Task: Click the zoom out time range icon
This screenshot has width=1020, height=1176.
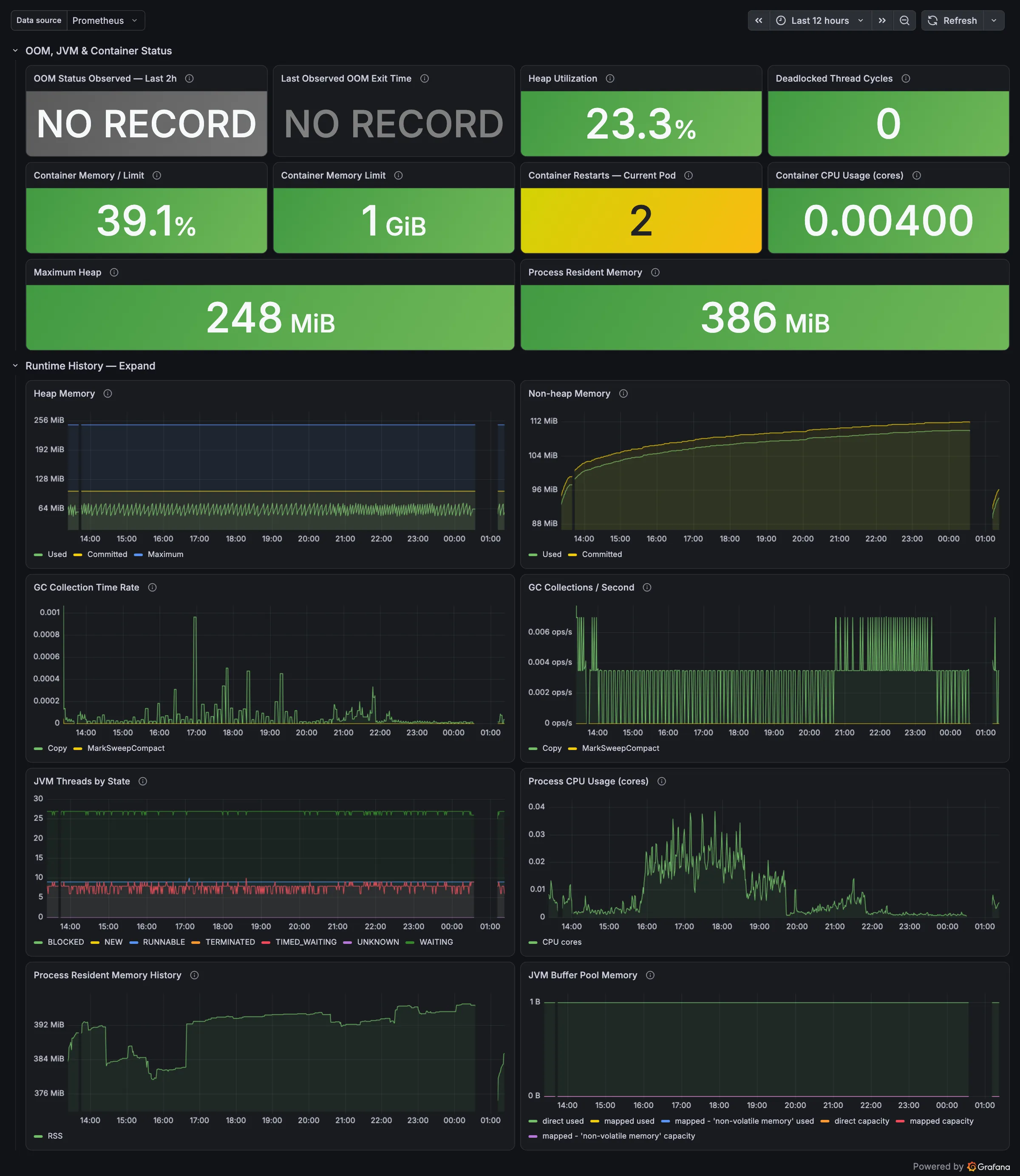Action: tap(904, 20)
